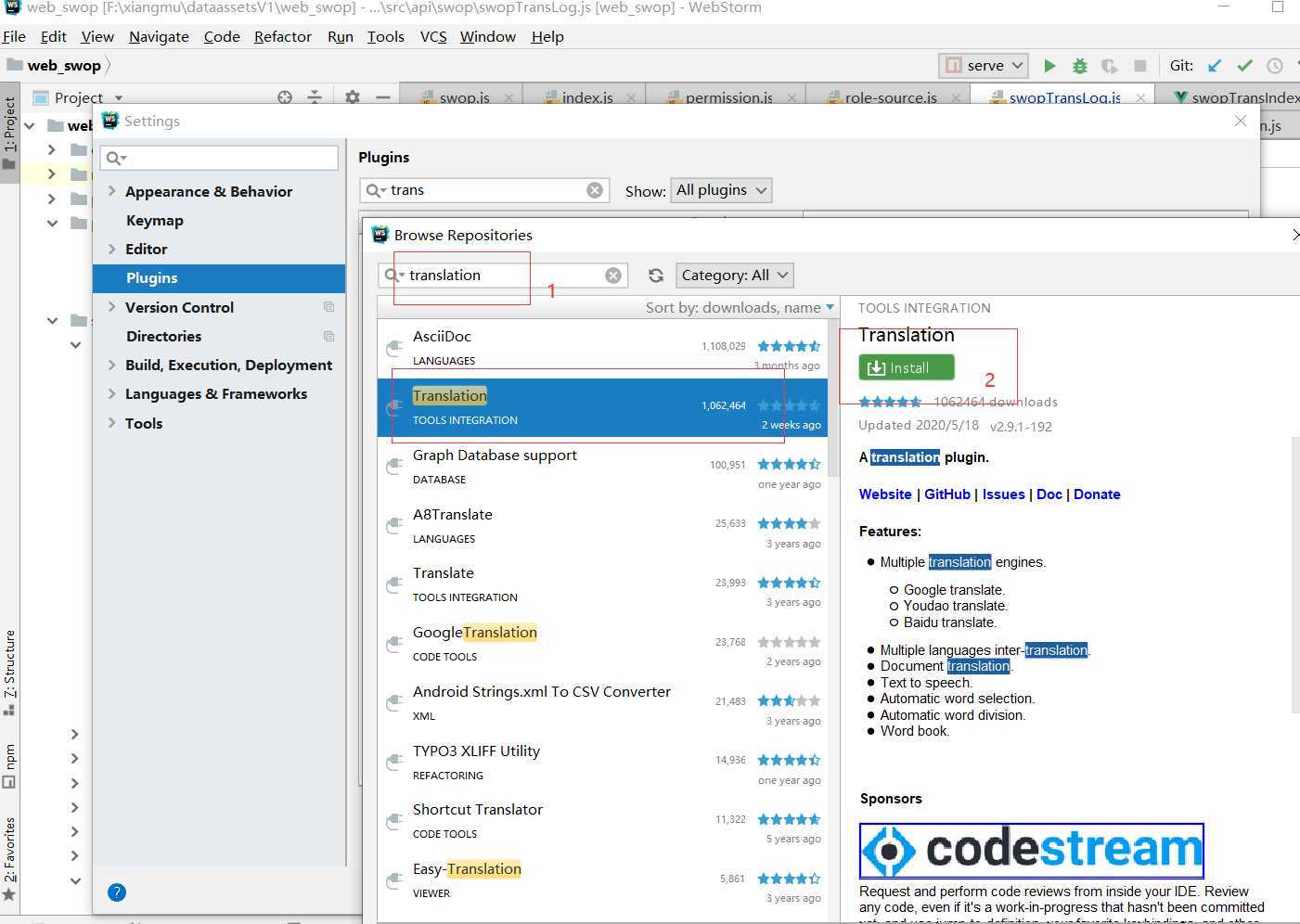Hide the Project panel with minus icon

(382, 96)
